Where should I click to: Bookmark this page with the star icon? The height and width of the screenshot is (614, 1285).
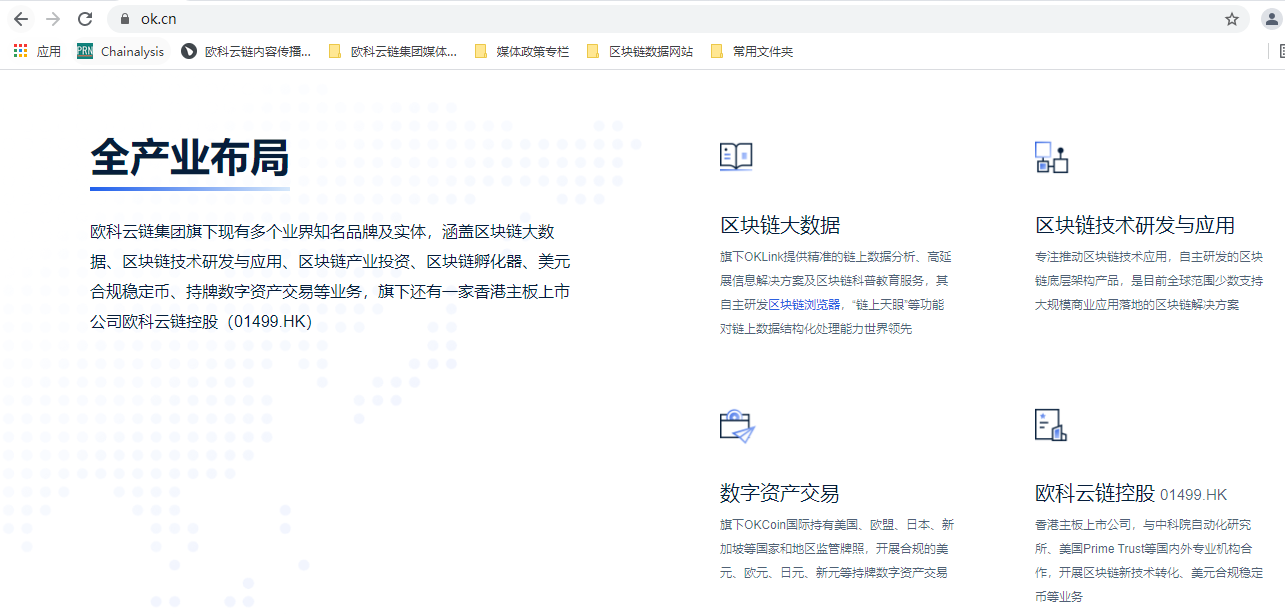click(x=1232, y=19)
